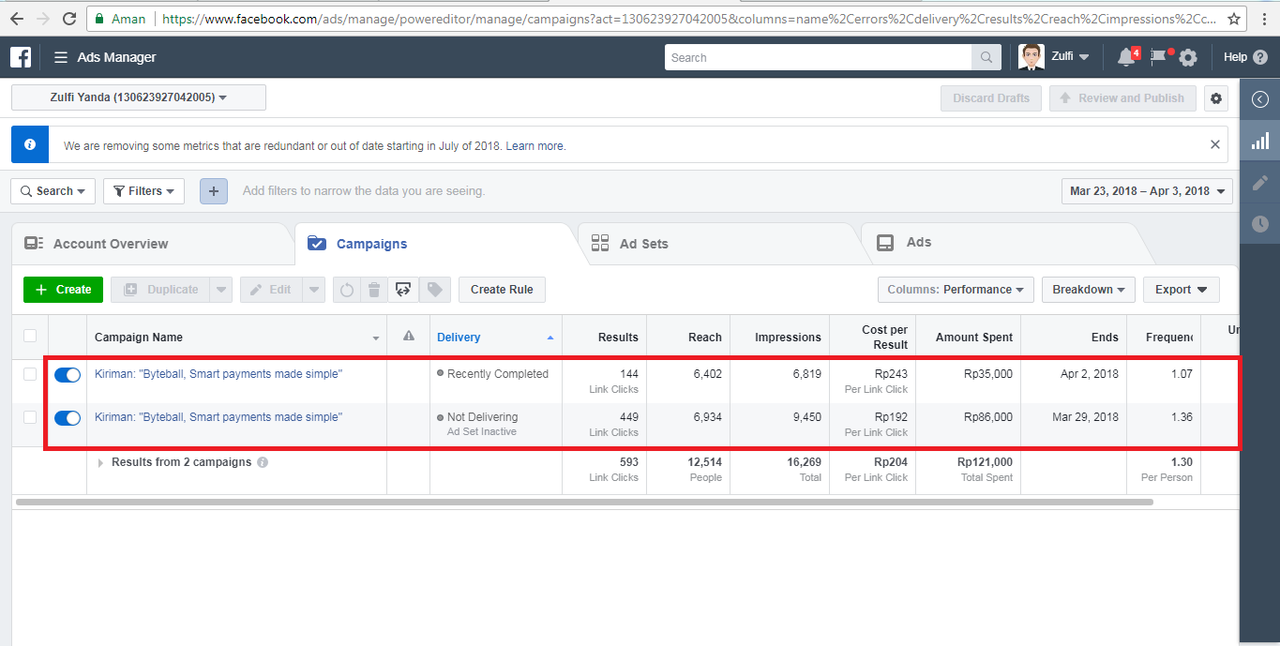The image size is (1280, 646).
Task: Toggle the Not Delivering campaign switch
Action: [x=67, y=418]
